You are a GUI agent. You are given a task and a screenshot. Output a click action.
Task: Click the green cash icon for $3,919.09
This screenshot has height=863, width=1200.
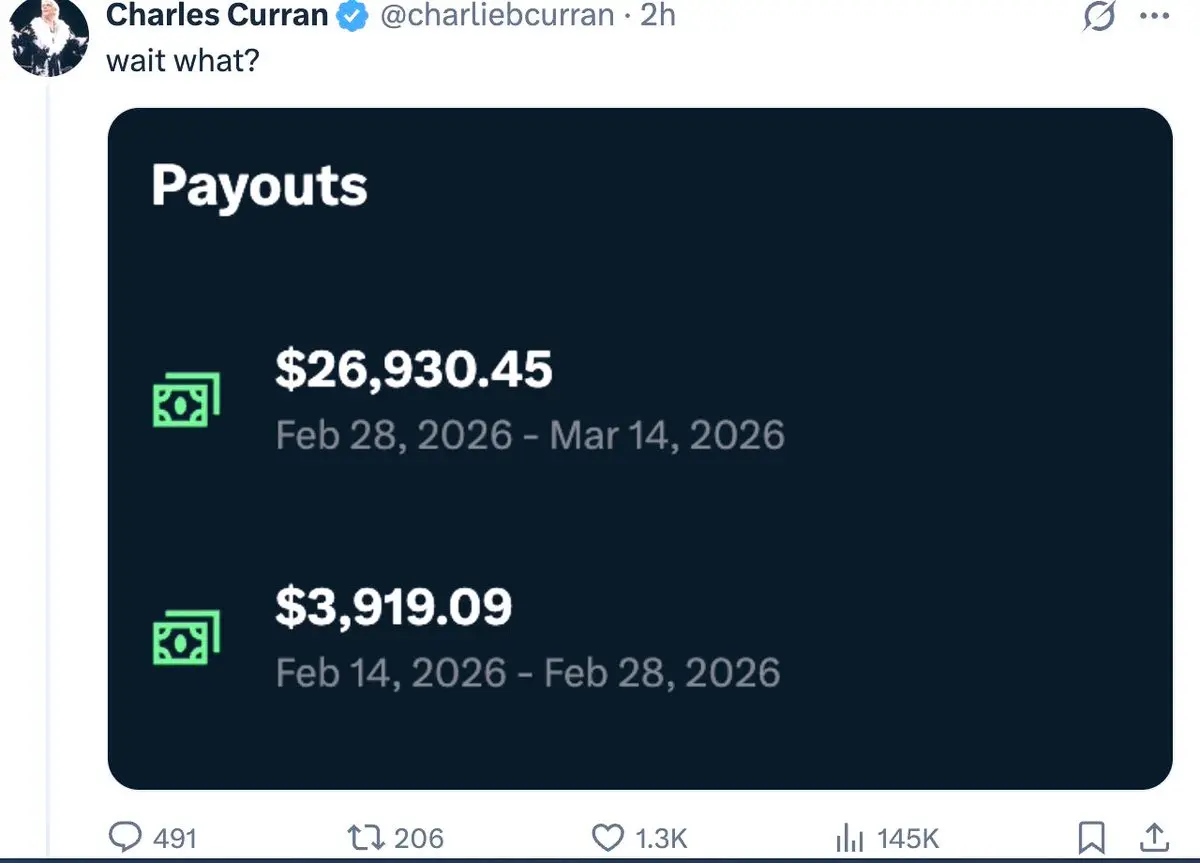(185, 638)
